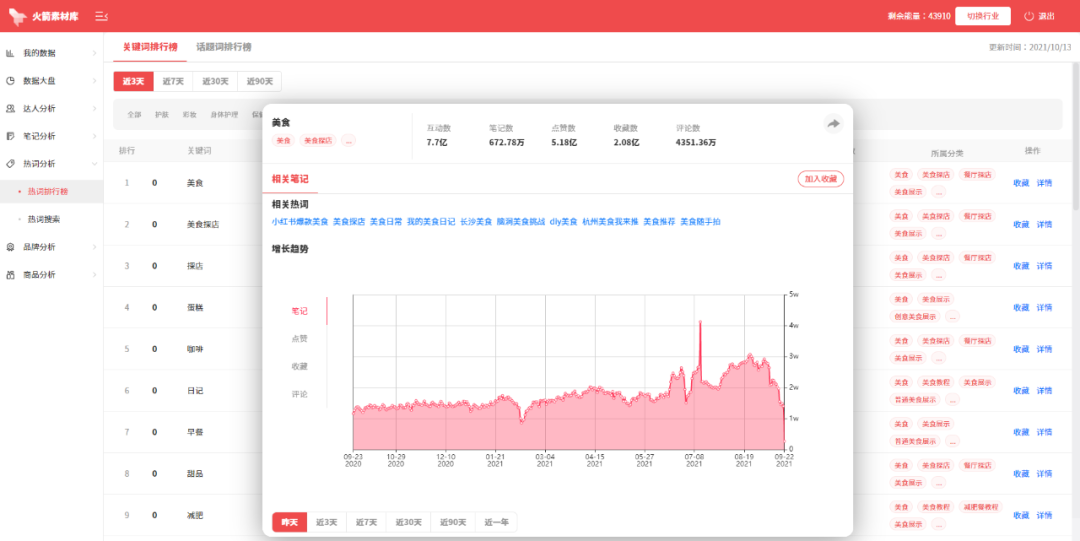
Task: Click the 笔记分析 note icon
Action: [x=10, y=136]
